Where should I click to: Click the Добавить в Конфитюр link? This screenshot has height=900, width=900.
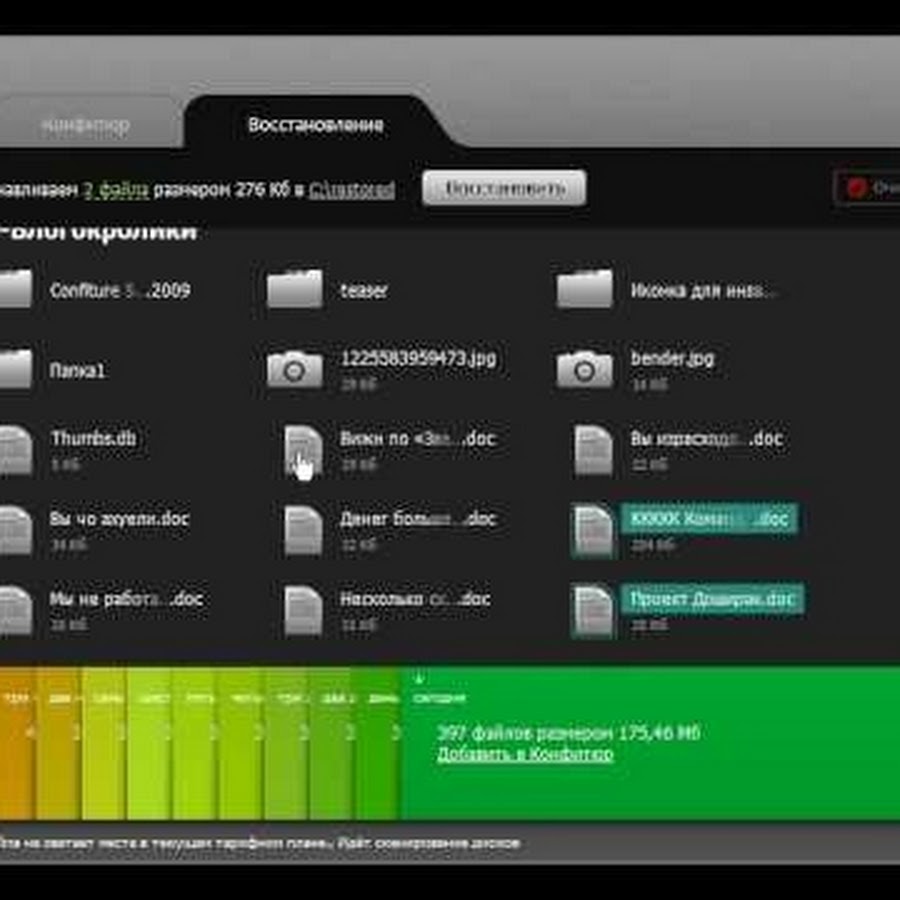point(525,754)
